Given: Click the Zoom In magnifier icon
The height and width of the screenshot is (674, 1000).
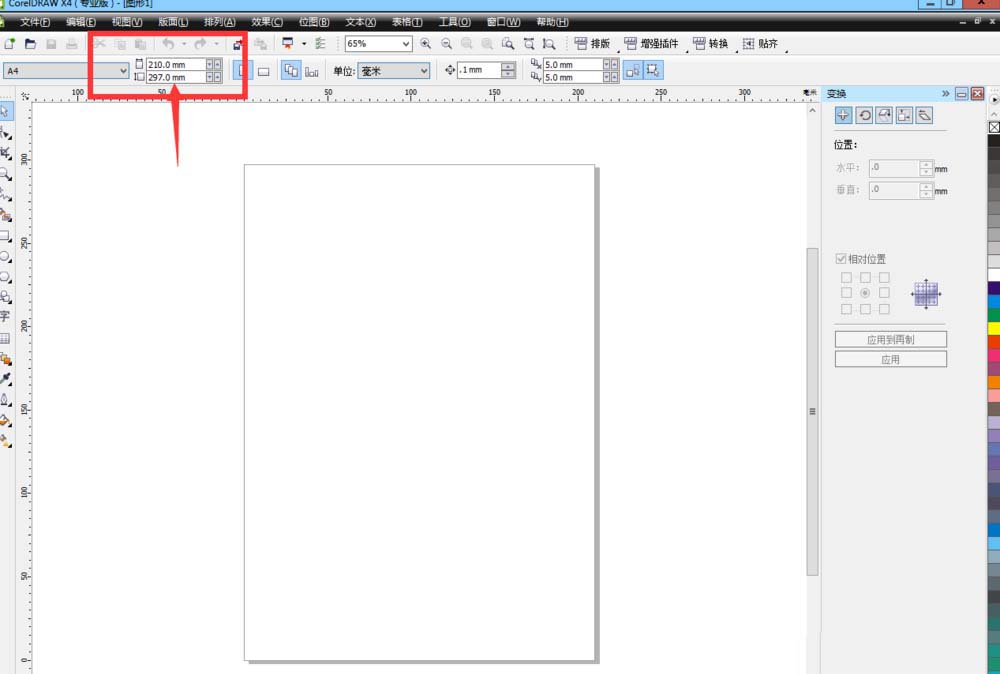Looking at the screenshot, I should (x=425, y=43).
